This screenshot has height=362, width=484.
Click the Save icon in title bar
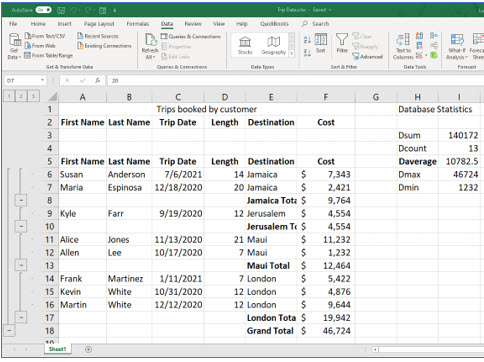point(61,10)
